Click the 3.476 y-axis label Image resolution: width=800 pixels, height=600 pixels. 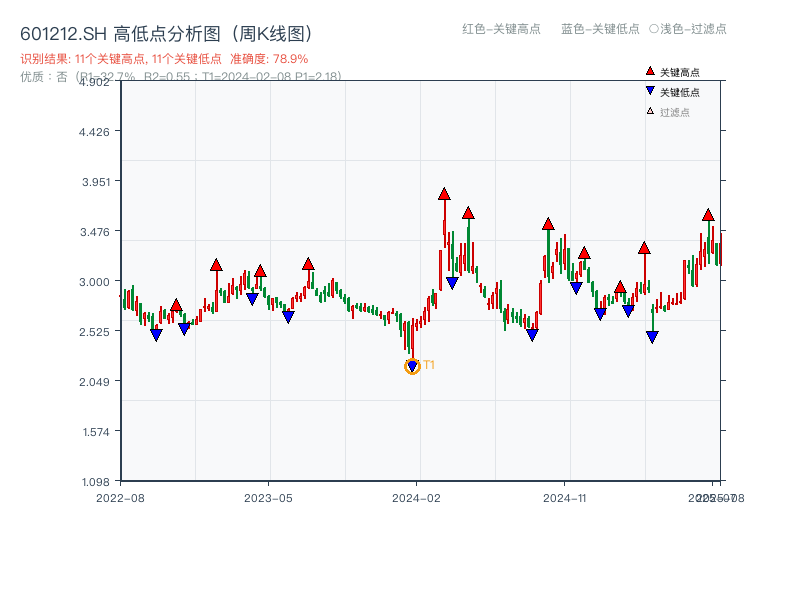pyautogui.click(x=95, y=232)
